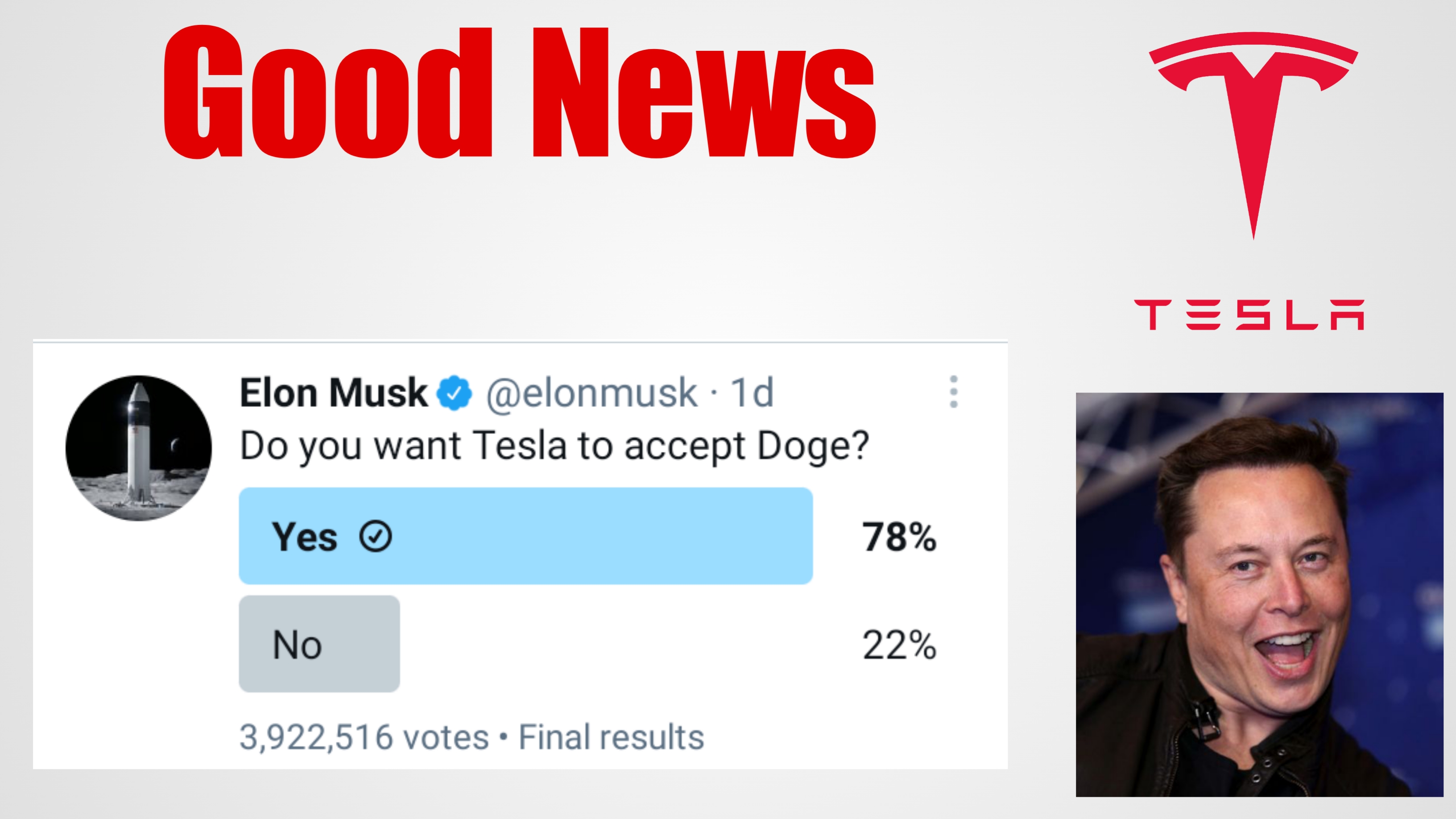Click the Final results label
The height and width of the screenshot is (819, 1456).
(612, 737)
